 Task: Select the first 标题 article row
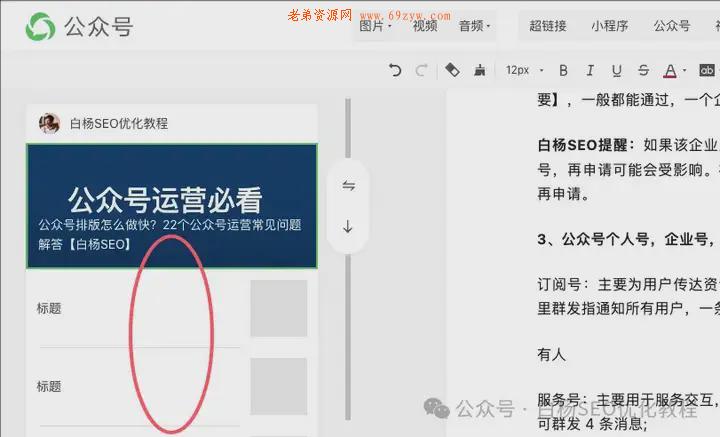[172, 308]
